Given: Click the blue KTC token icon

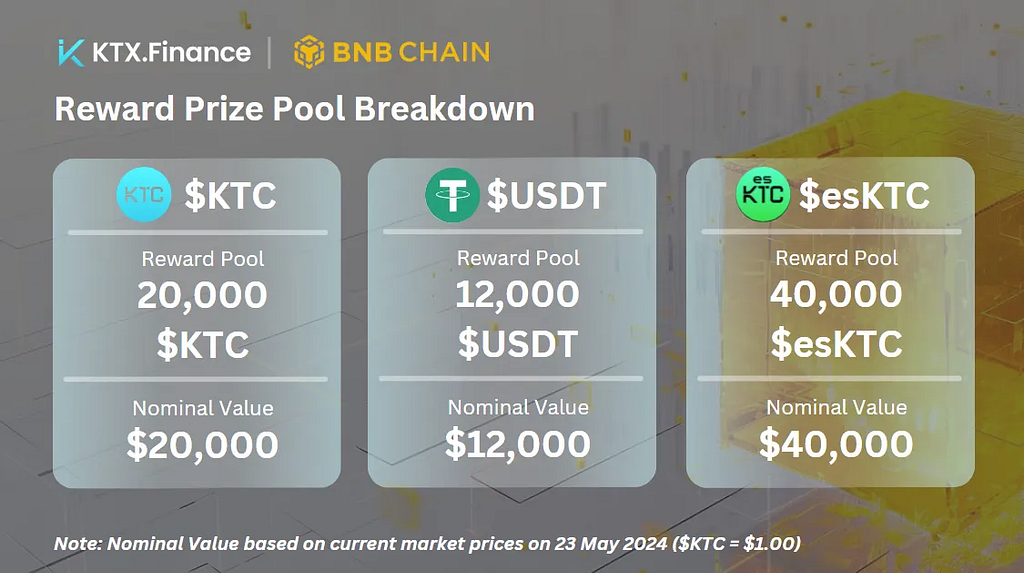Looking at the screenshot, I should pos(144,195).
